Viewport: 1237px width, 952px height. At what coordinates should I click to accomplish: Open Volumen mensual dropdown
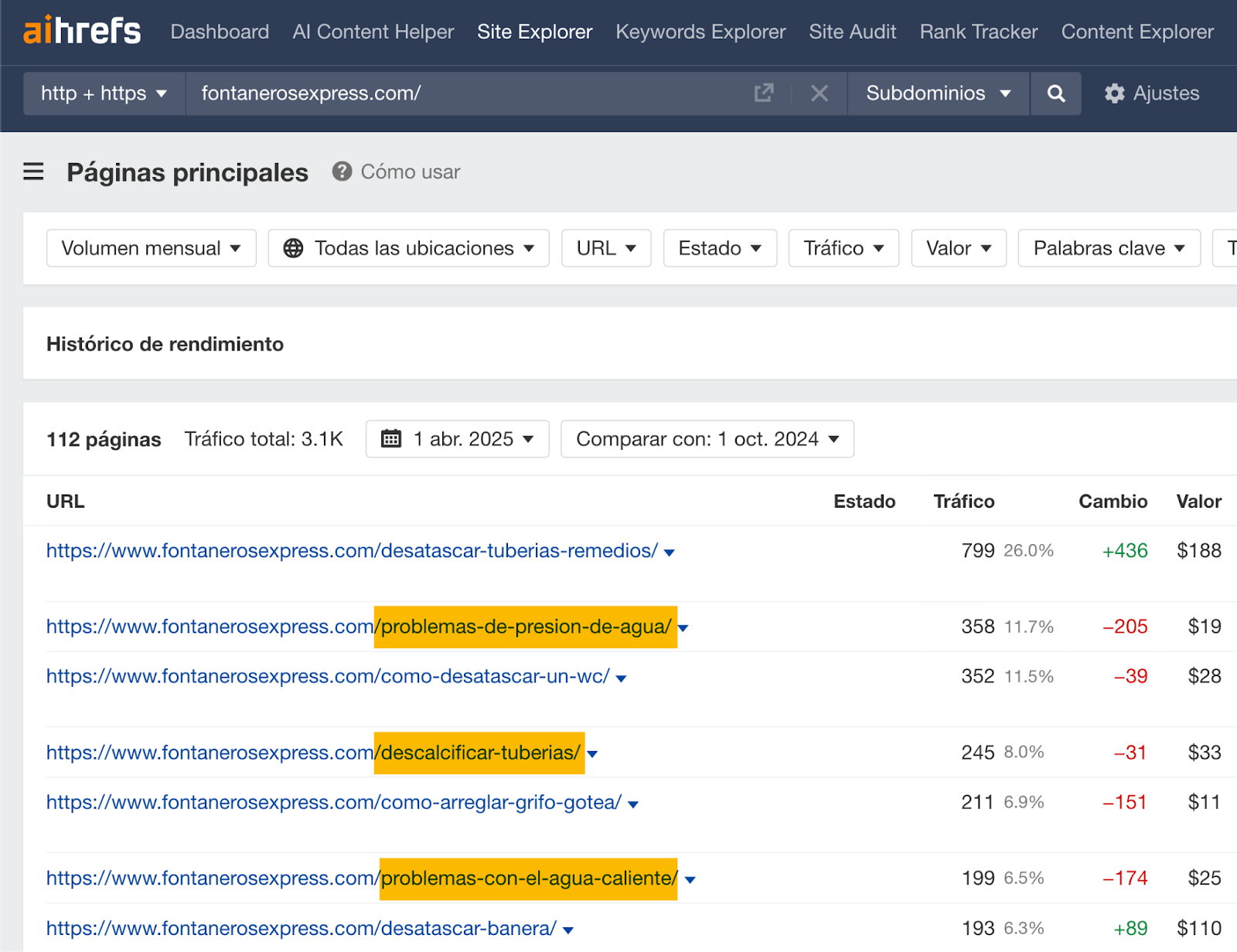coord(152,248)
